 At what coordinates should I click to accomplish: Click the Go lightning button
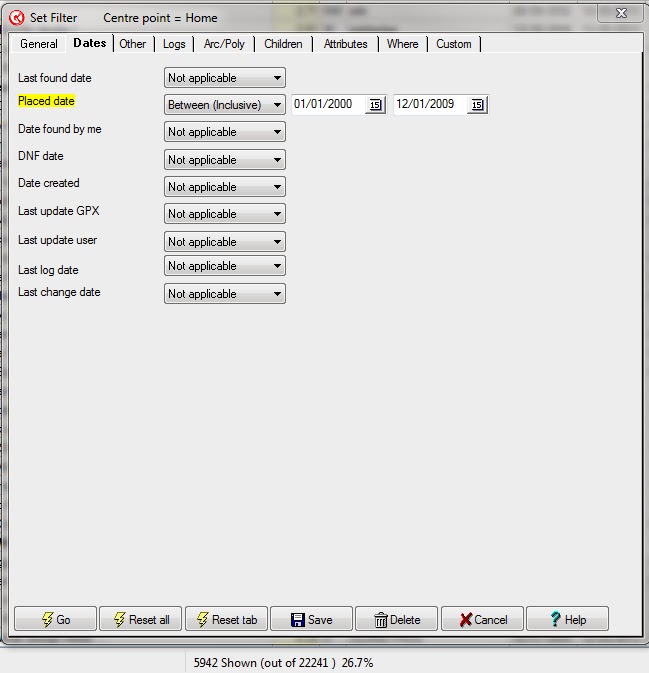point(55,619)
